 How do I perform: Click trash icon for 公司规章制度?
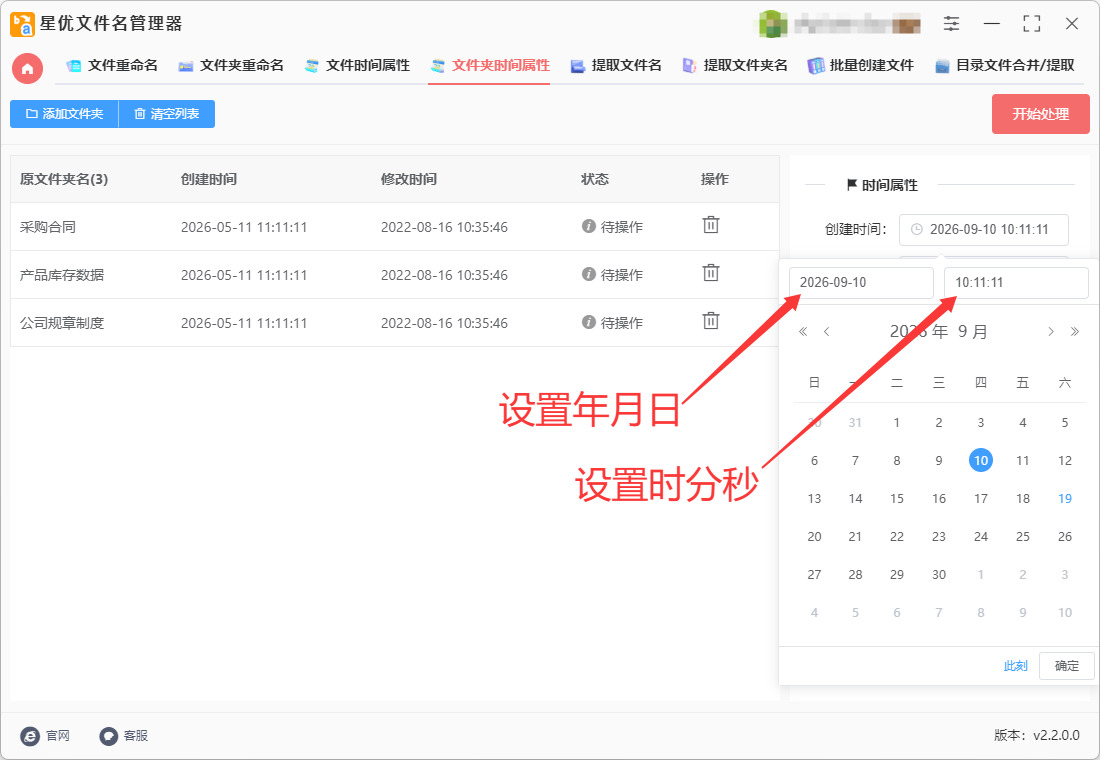(711, 321)
